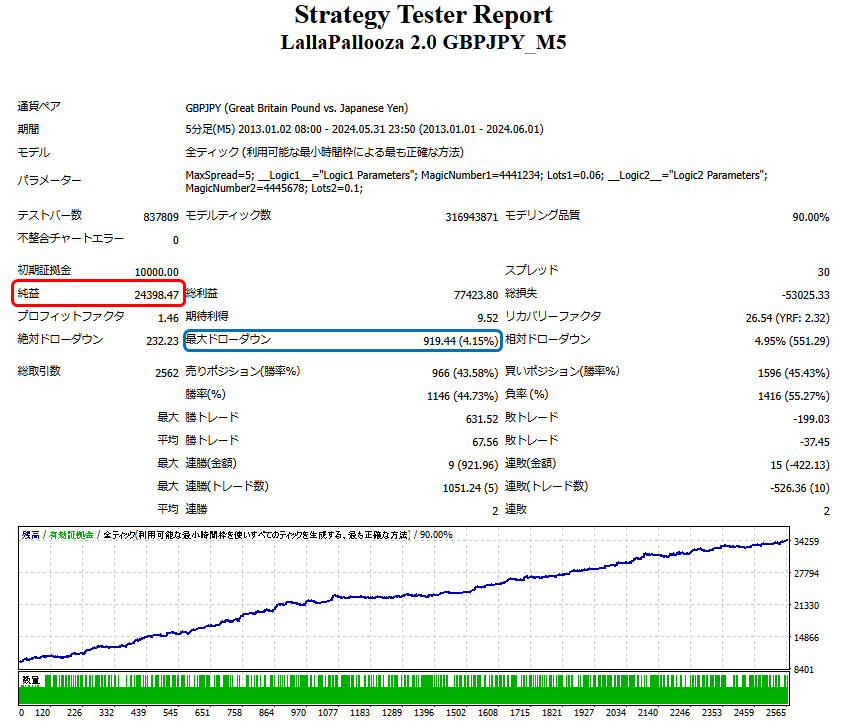Click the 買いポジション value 1596 (45.43%)
845x724 pixels.
point(793,373)
